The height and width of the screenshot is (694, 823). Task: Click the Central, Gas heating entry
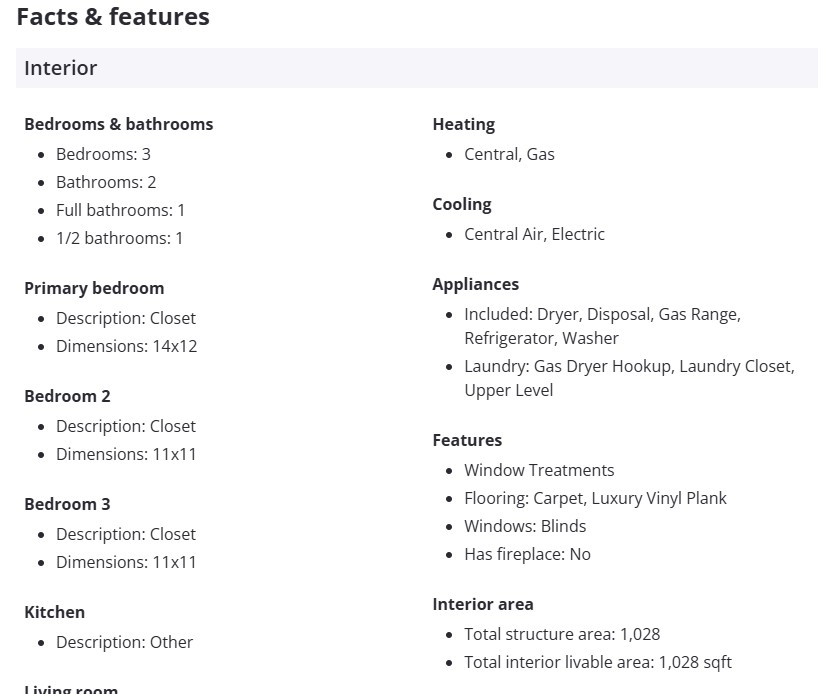click(509, 154)
